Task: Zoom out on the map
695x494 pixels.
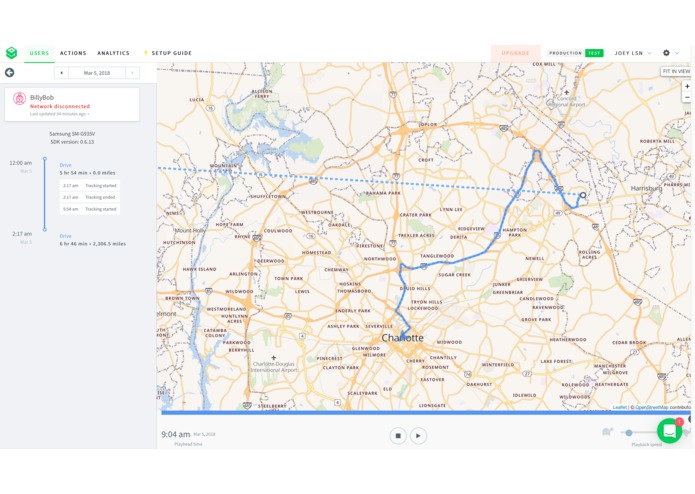Action: (687, 97)
